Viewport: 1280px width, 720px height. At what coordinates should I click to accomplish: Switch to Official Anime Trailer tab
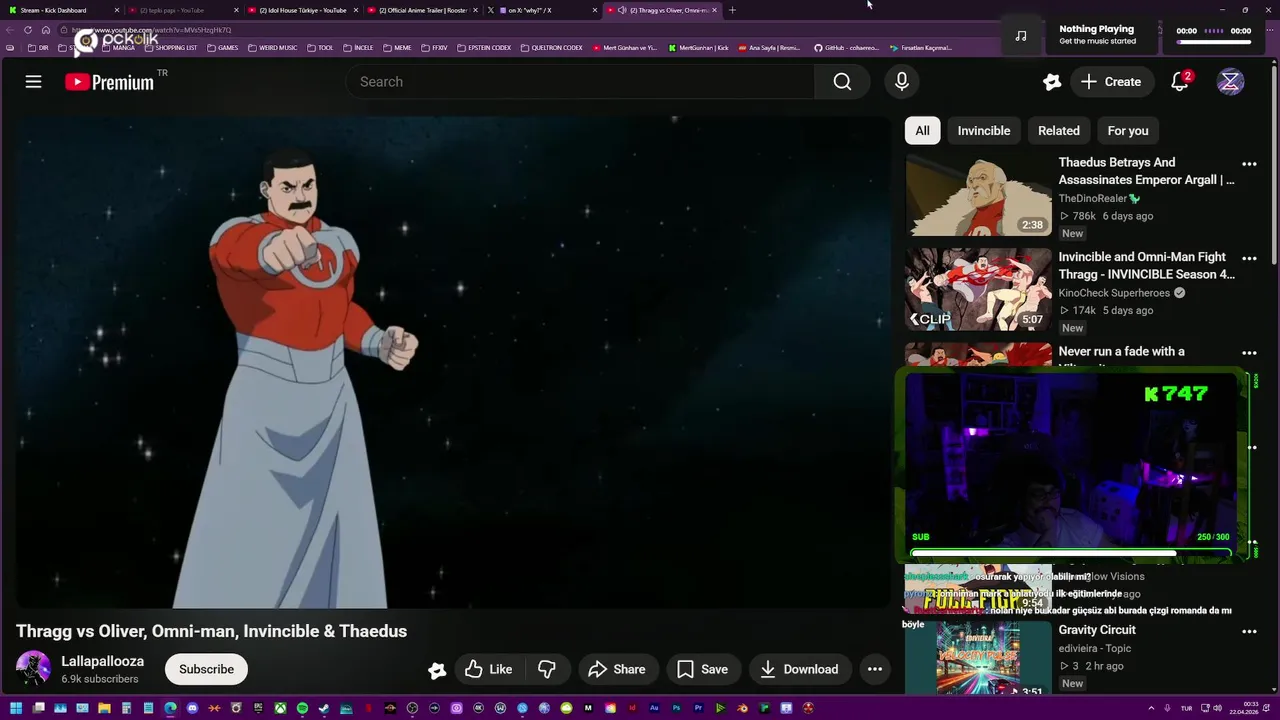point(423,10)
